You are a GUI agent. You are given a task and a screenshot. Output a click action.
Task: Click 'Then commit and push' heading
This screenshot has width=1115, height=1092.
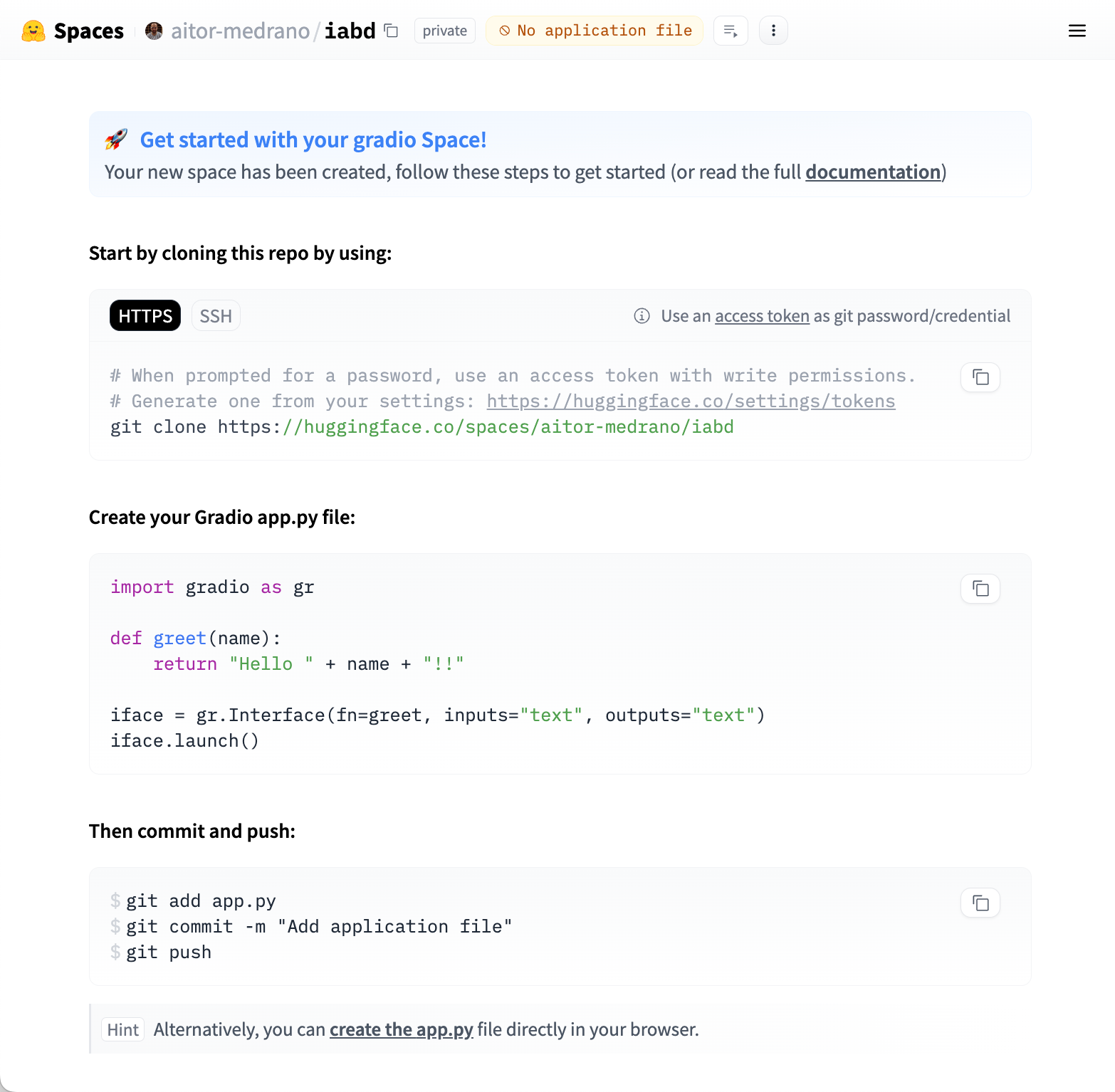click(192, 831)
